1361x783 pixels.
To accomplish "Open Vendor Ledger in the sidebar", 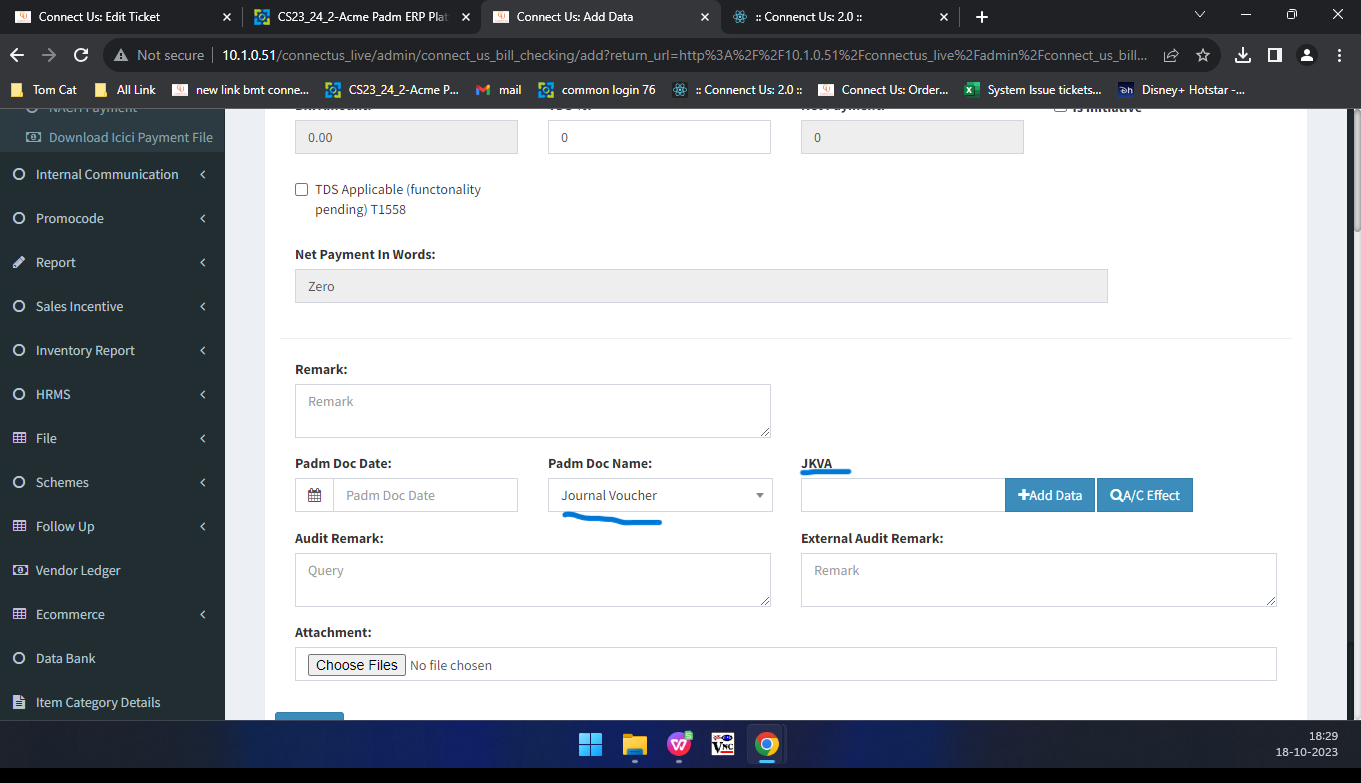I will pos(112,570).
